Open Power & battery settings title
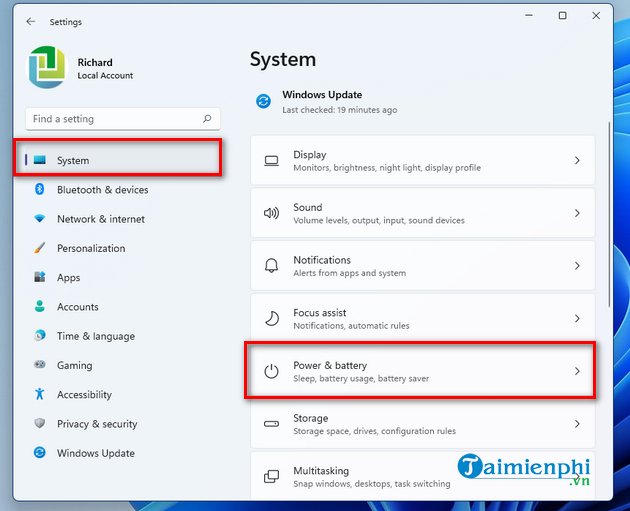The width and height of the screenshot is (630, 511). pos(330,365)
